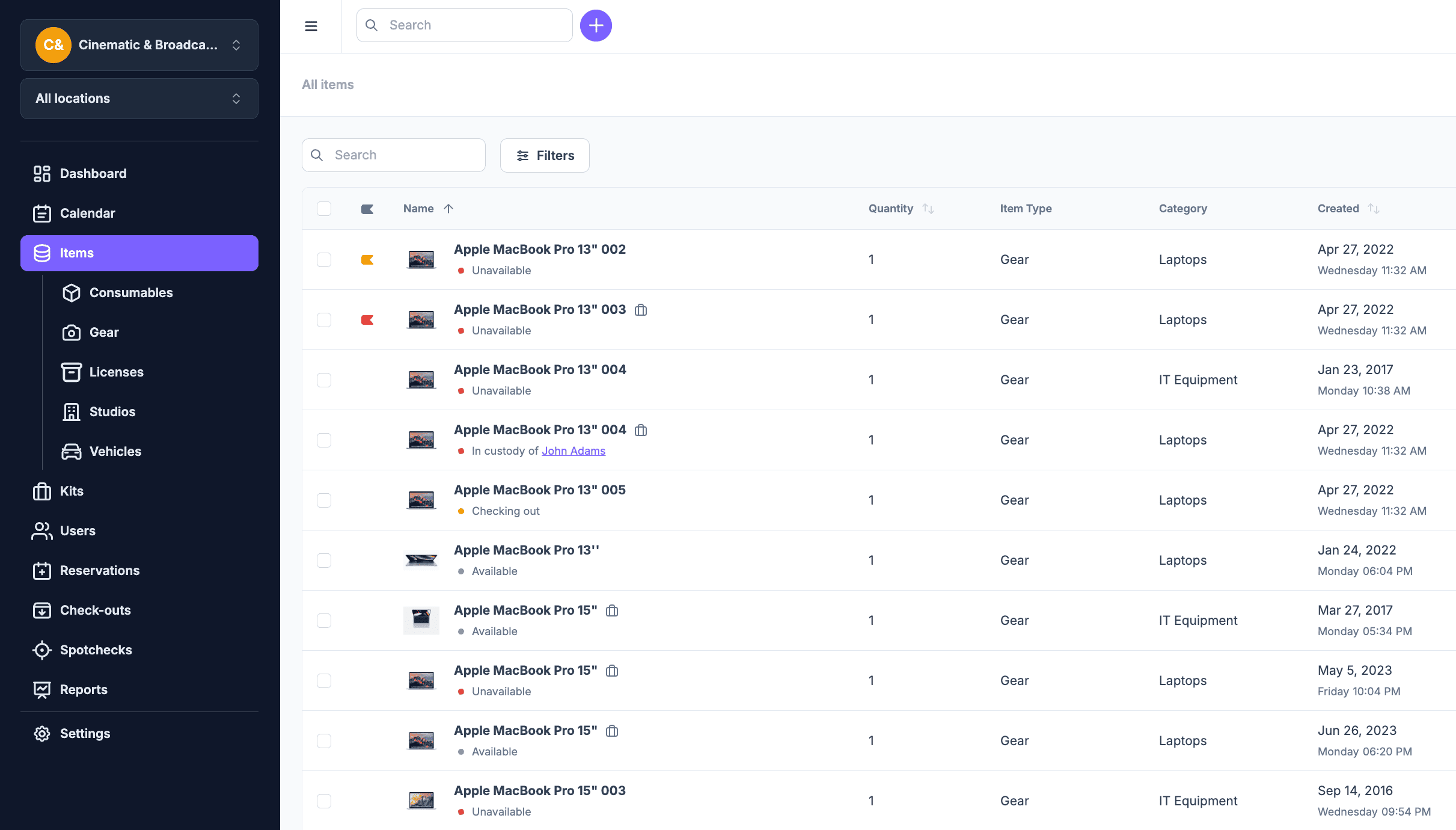Click red flag on MacBook Pro 13" 003
The height and width of the screenshot is (830, 1456).
pyautogui.click(x=367, y=320)
